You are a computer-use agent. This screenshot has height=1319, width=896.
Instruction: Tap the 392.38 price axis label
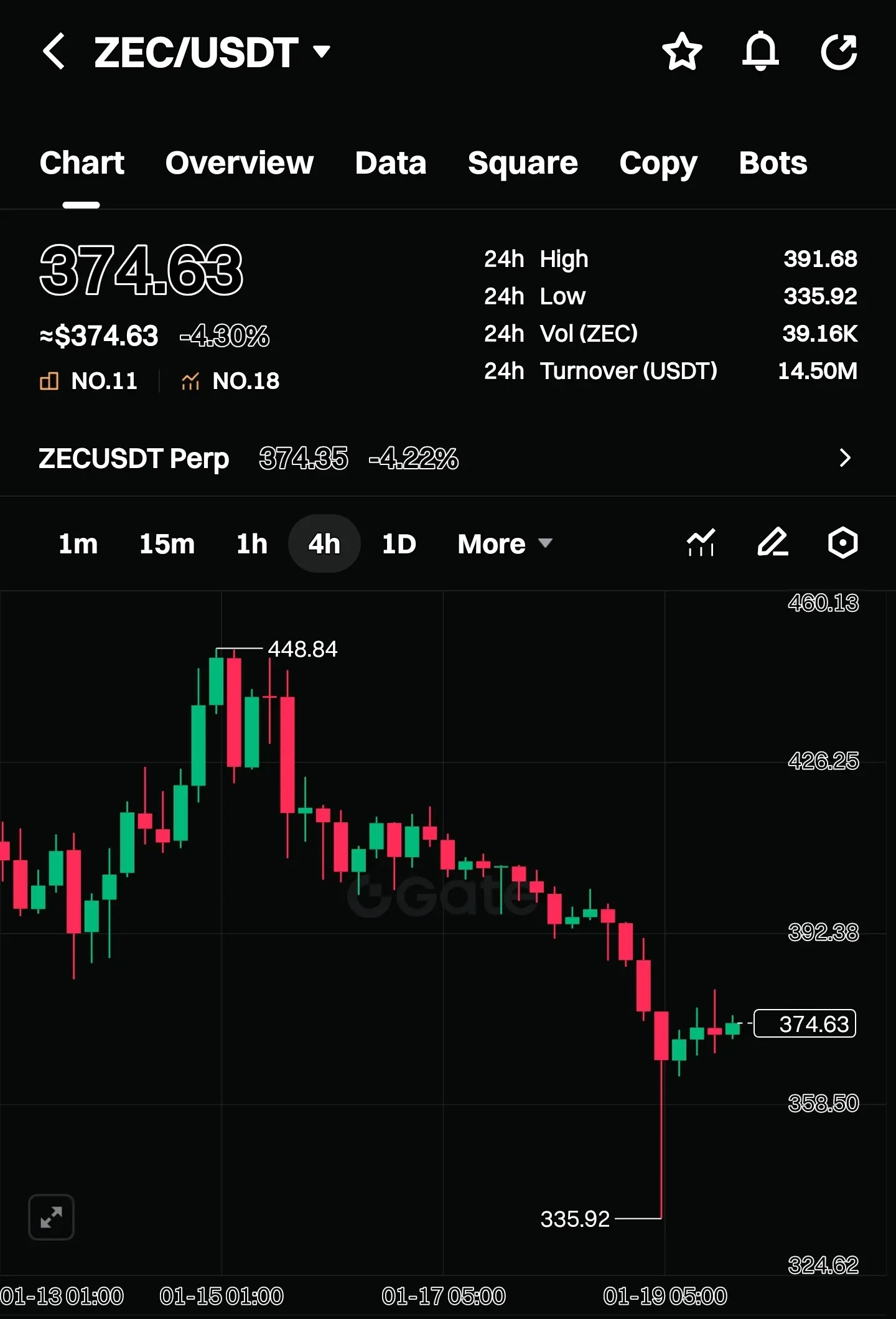pyautogui.click(x=823, y=932)
